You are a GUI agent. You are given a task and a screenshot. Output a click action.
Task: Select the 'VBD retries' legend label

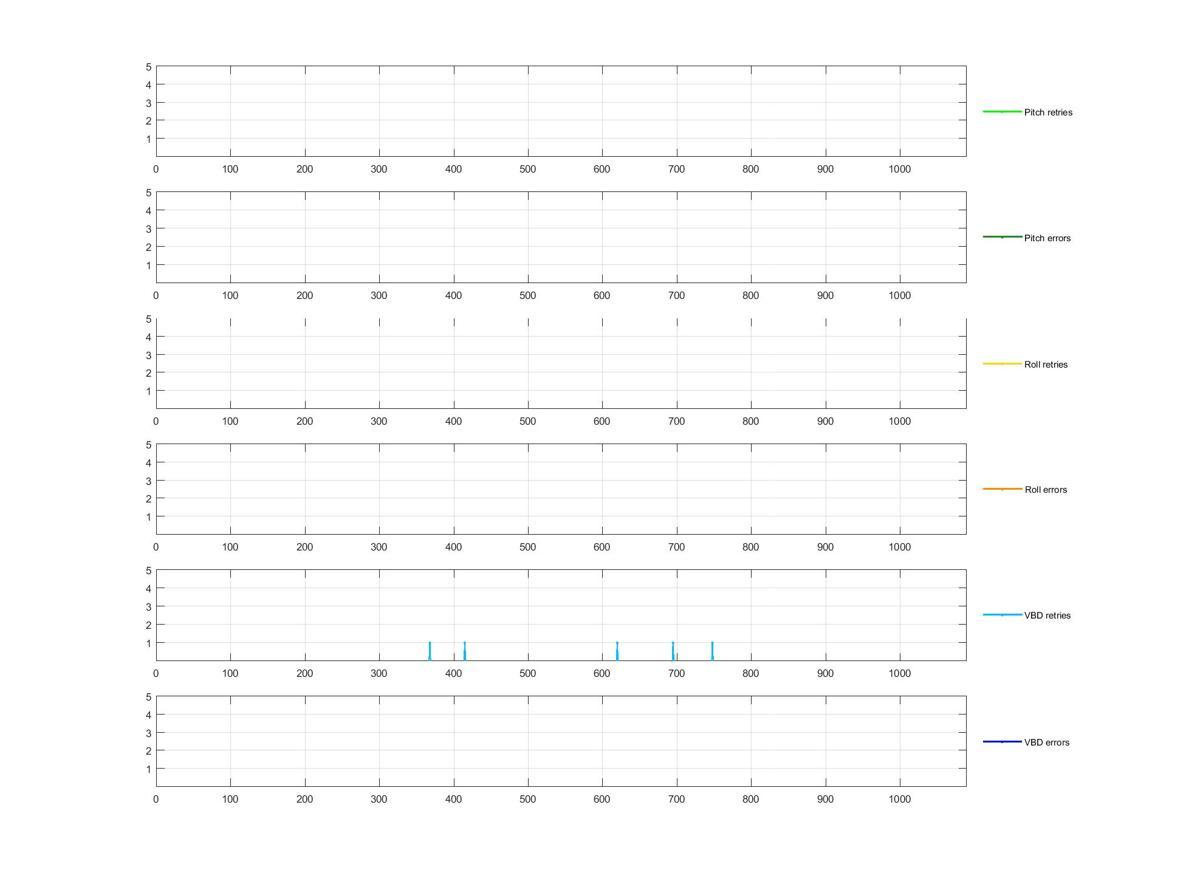coord(1047,616)
